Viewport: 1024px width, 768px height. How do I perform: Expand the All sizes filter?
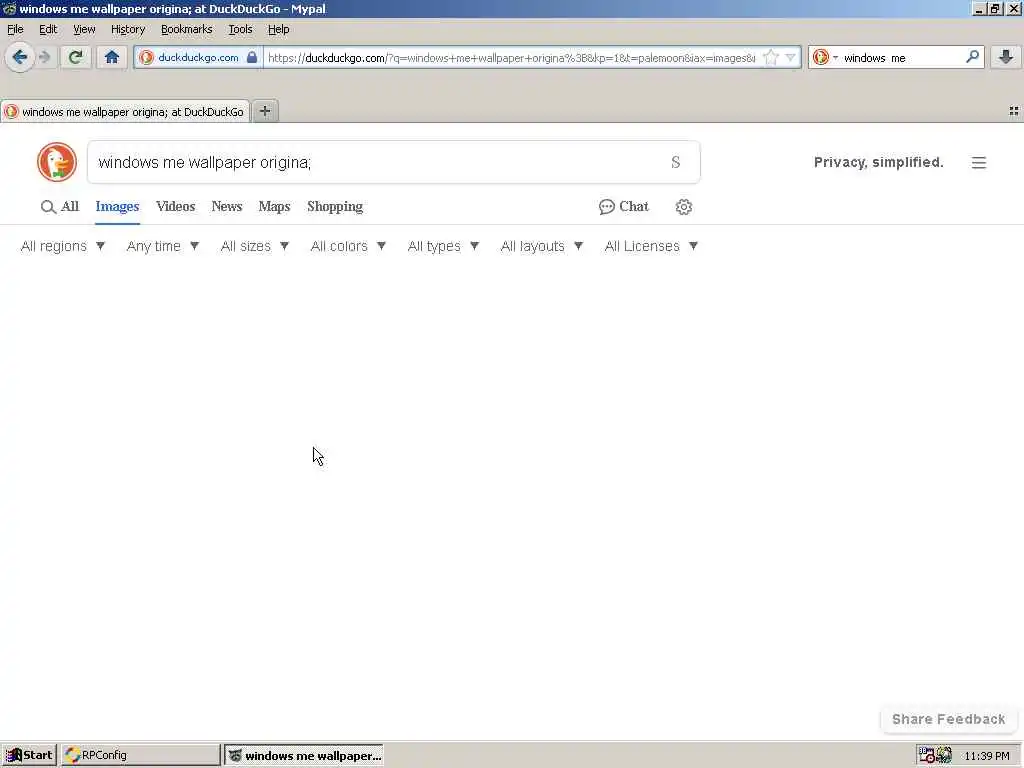coord(255,246)
